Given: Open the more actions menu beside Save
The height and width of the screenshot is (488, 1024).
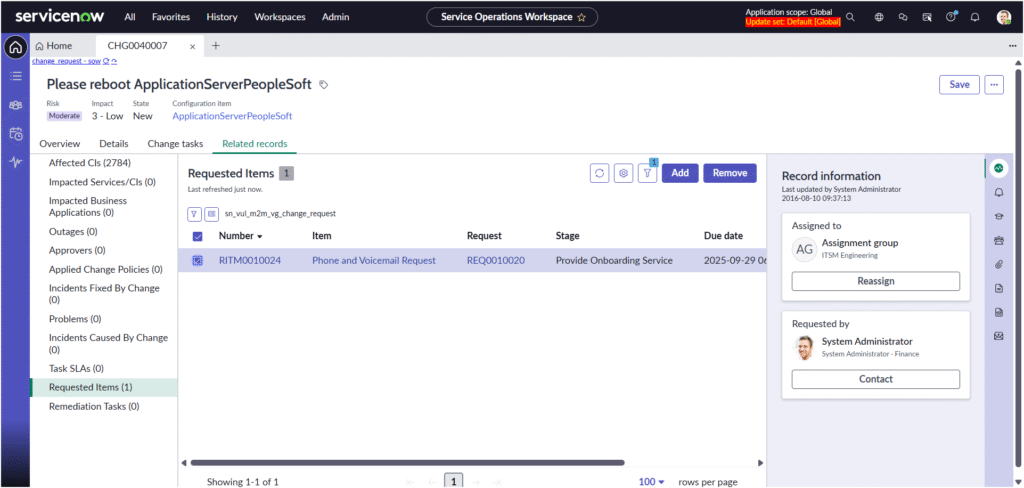Looking at the screenshot, I should pos(993,85).
